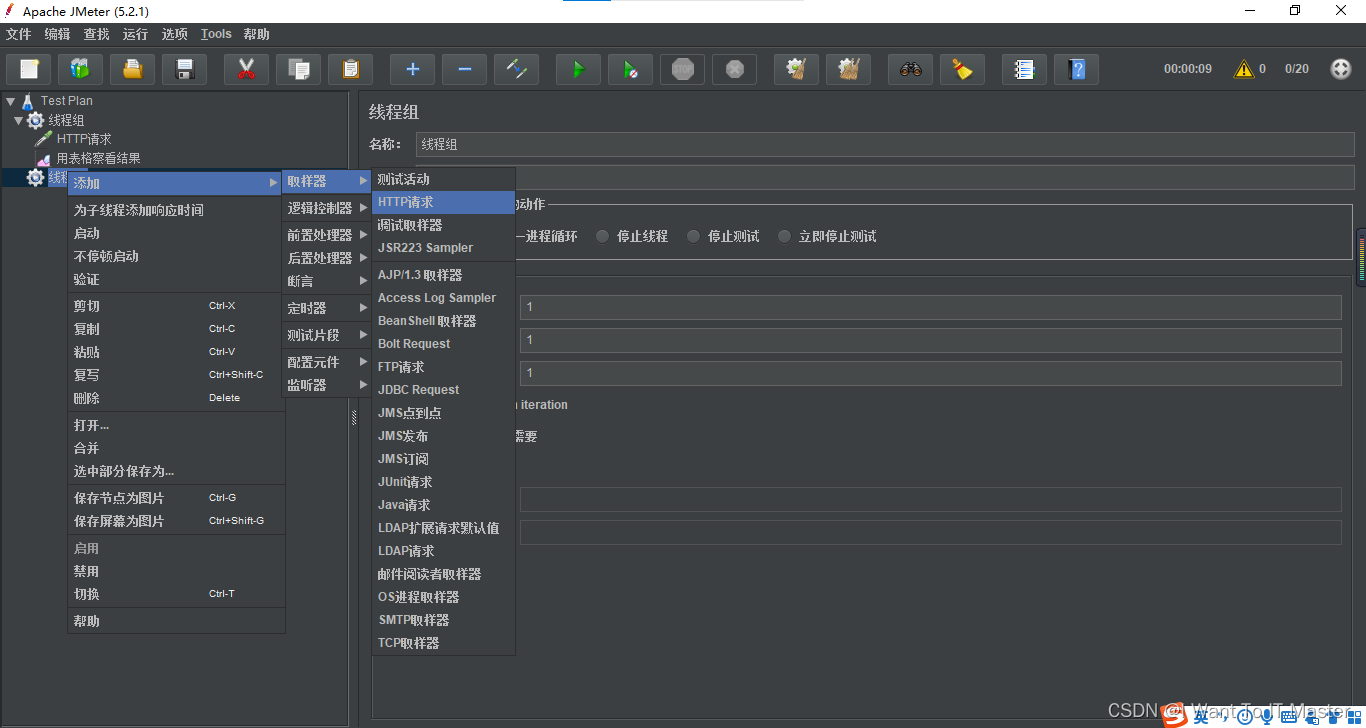Select the 停止线程 radio button
This screenshot has width=1366, height=728.
click(602, 236)
